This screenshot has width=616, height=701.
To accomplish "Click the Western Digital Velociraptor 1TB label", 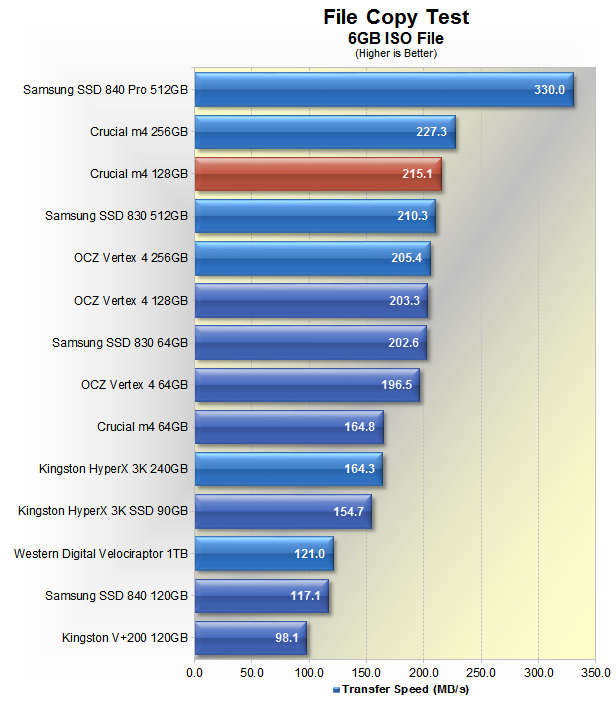I will (x=101, y=553).
